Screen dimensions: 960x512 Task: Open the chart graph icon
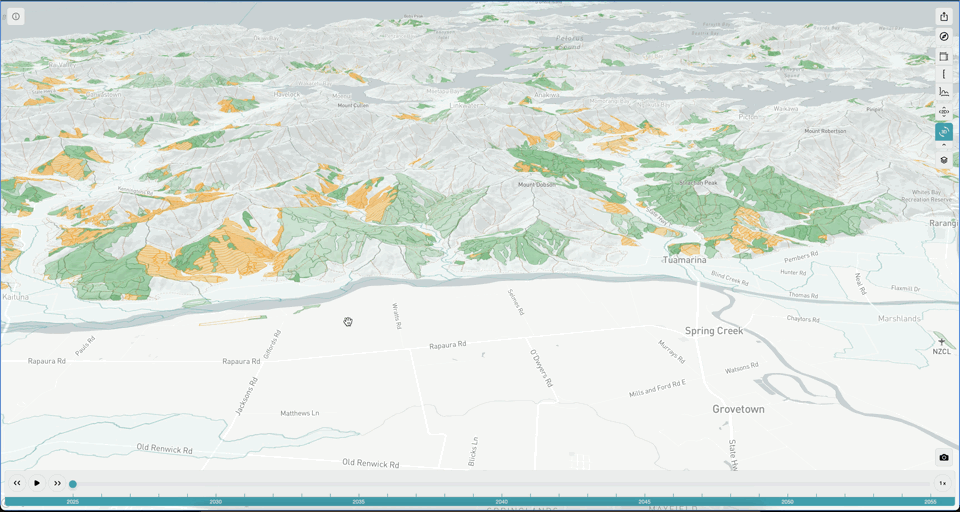tap(944, 92)
